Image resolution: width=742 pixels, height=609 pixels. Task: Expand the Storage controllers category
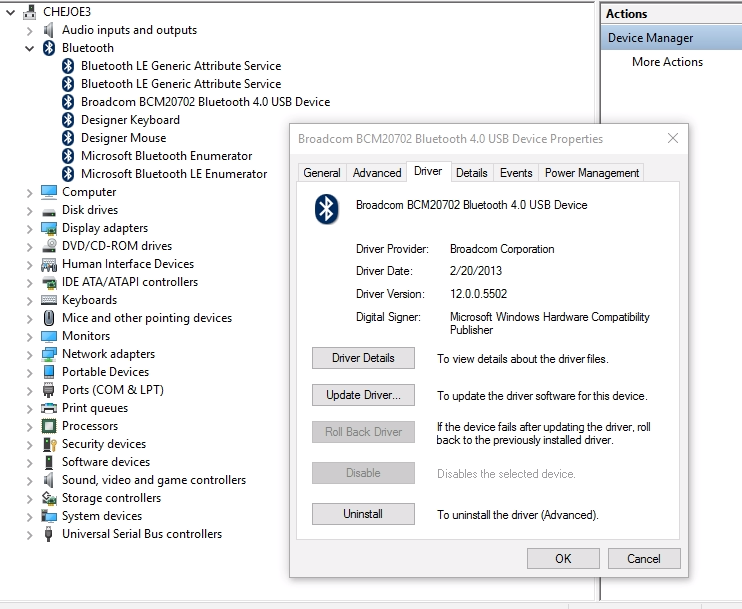pos(29,499)
